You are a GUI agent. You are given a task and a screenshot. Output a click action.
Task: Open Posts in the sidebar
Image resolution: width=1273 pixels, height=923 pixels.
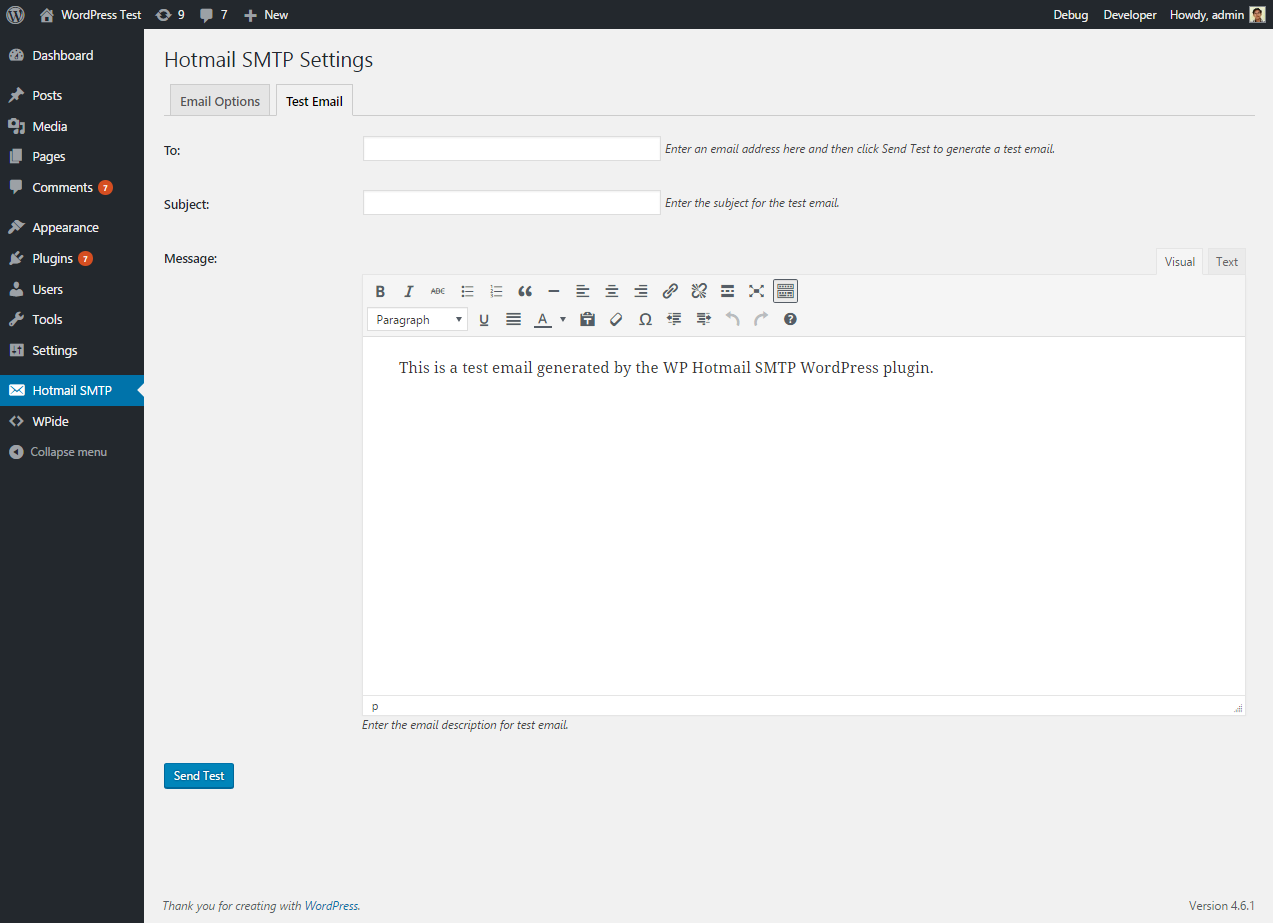(72, 95)
